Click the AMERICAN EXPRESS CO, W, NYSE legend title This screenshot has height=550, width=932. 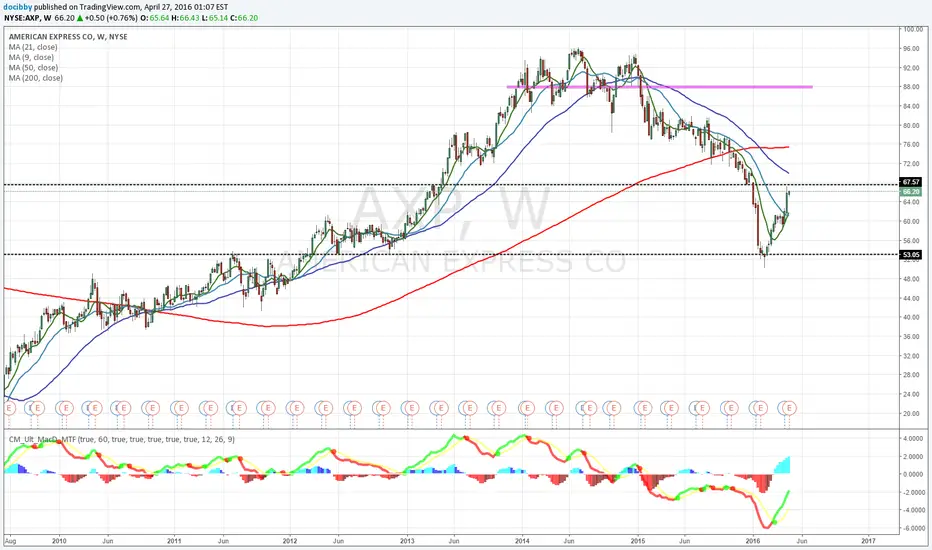pyautogui.click(x=68, y=37)
